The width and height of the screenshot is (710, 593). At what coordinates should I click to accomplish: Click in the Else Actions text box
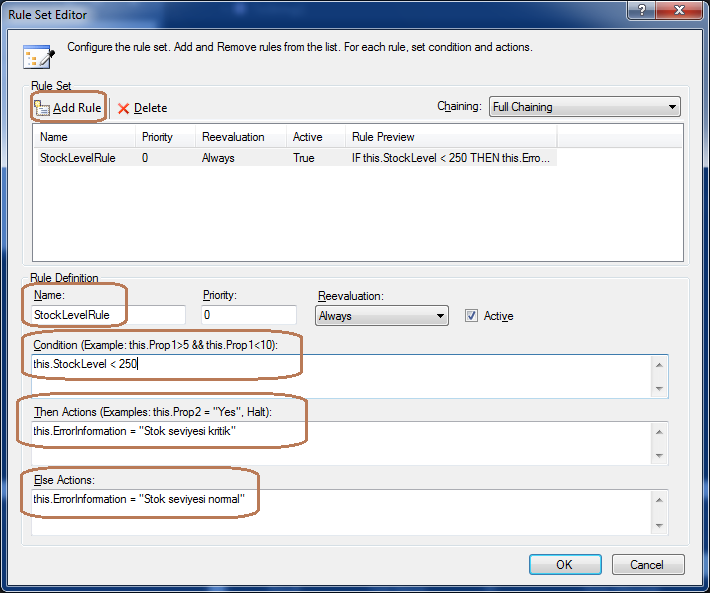pyautogui.click(x=340, y=510)
